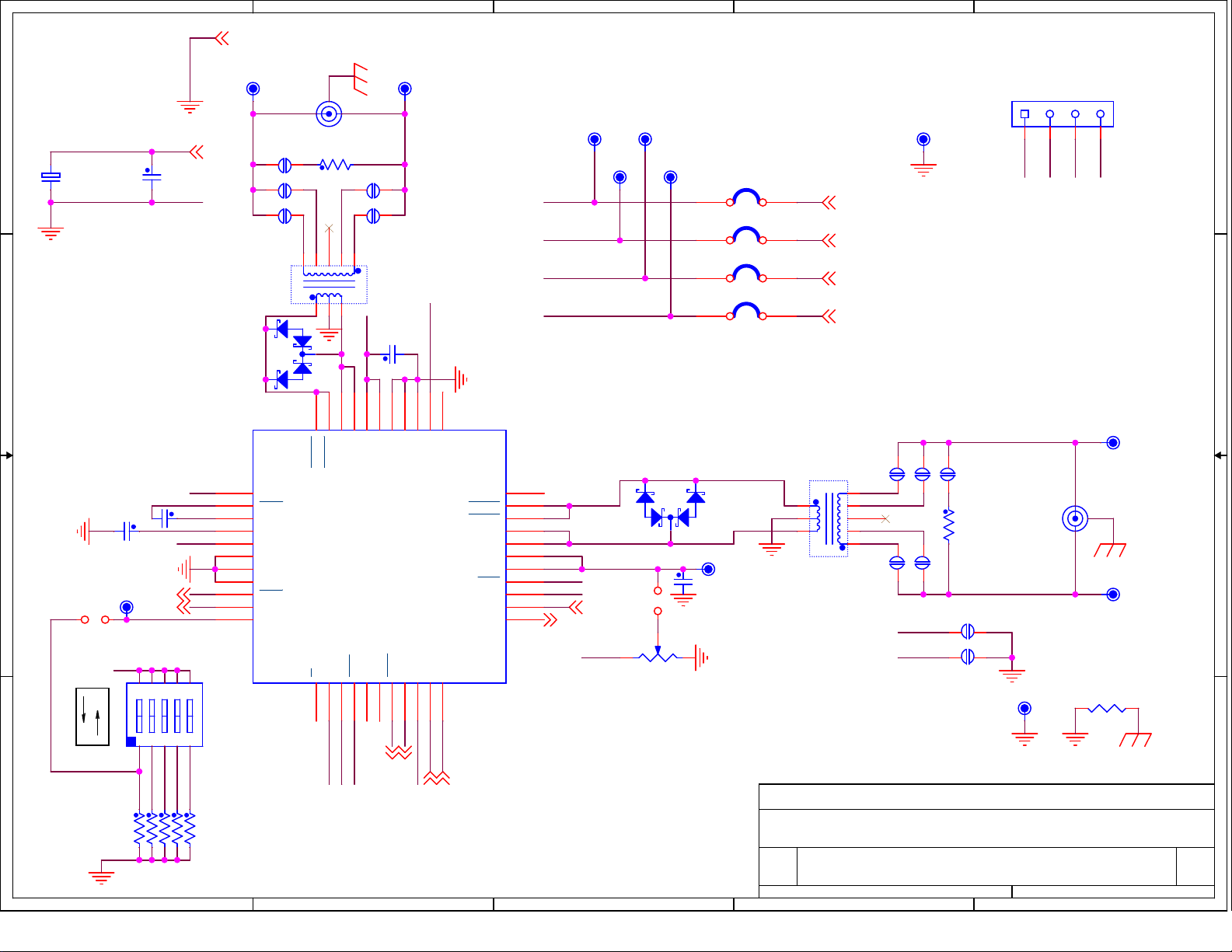Select the five-resistor network at bottom left
Screen dimensions: 1232x952
point(164,829)
